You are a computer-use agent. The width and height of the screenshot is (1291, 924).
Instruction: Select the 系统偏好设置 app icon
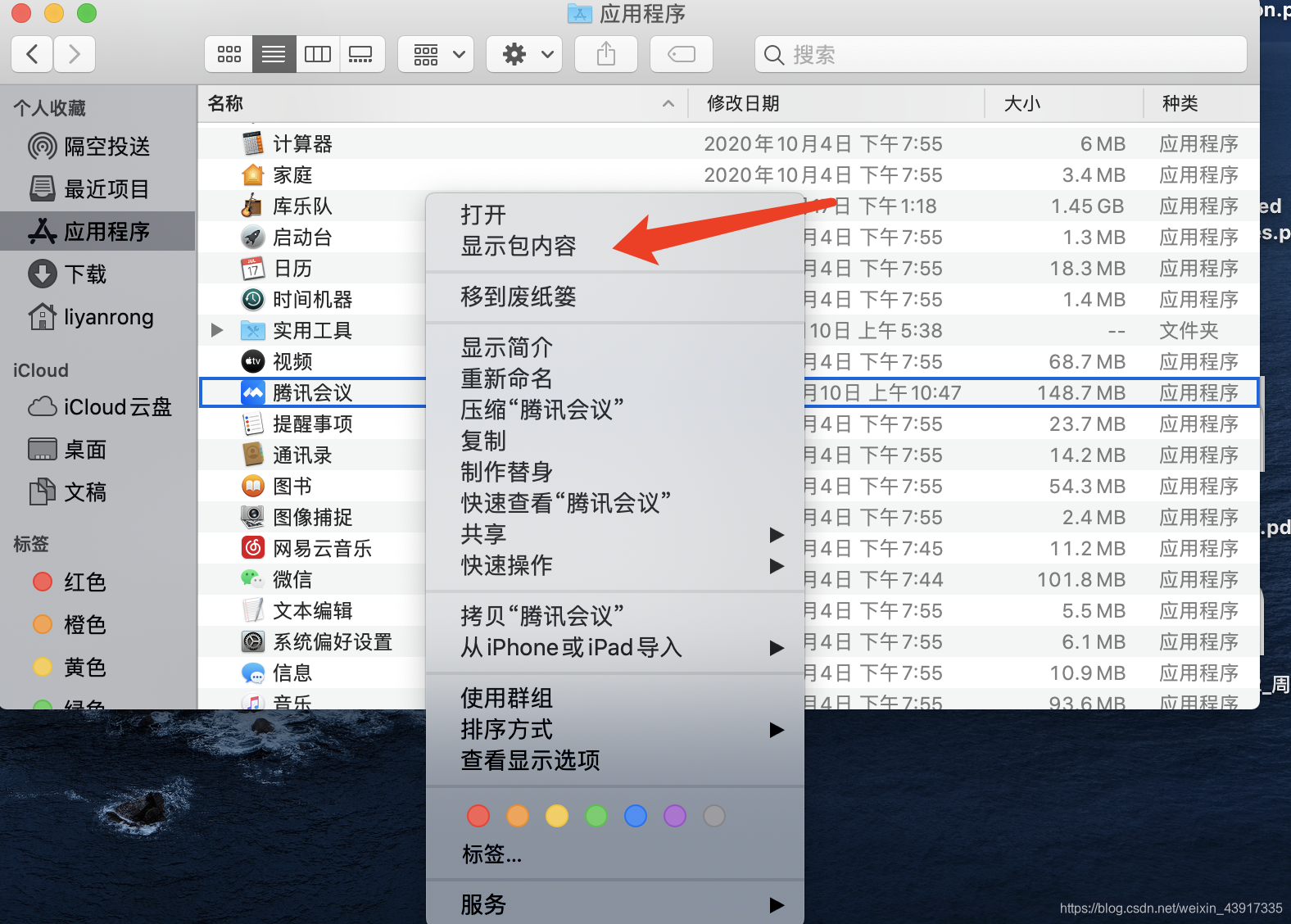253,641
